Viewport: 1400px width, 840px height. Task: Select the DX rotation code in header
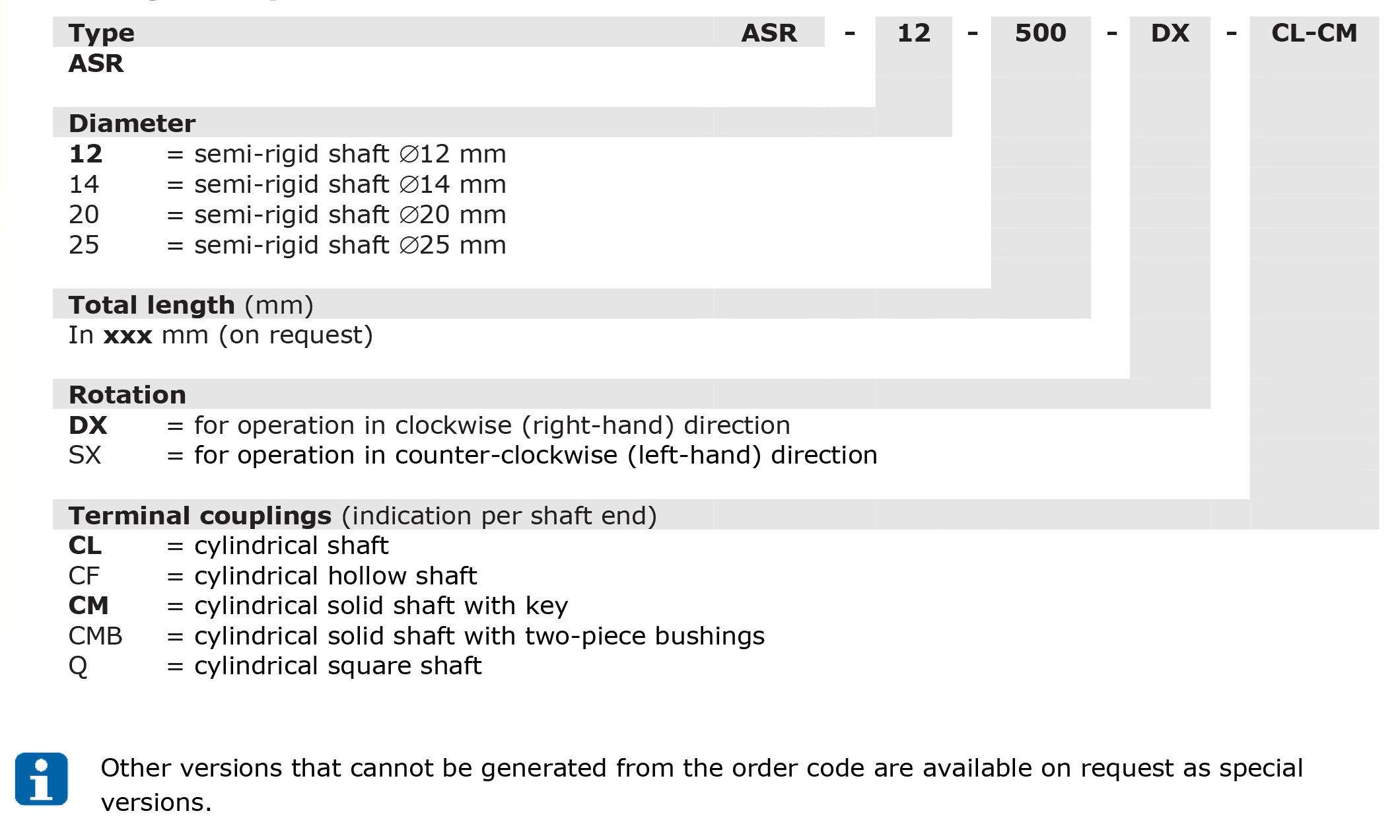(x=1170, y=33)
